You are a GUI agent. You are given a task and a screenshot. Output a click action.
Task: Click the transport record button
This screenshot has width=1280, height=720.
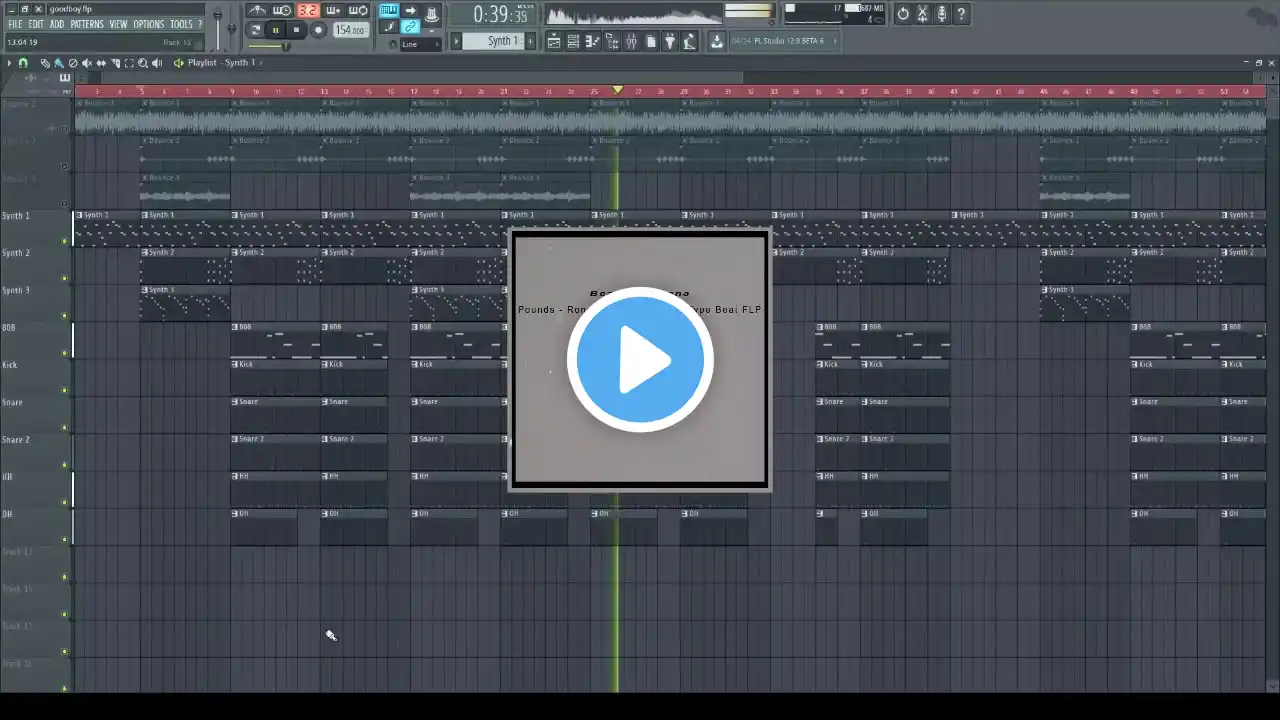[318, 30]
